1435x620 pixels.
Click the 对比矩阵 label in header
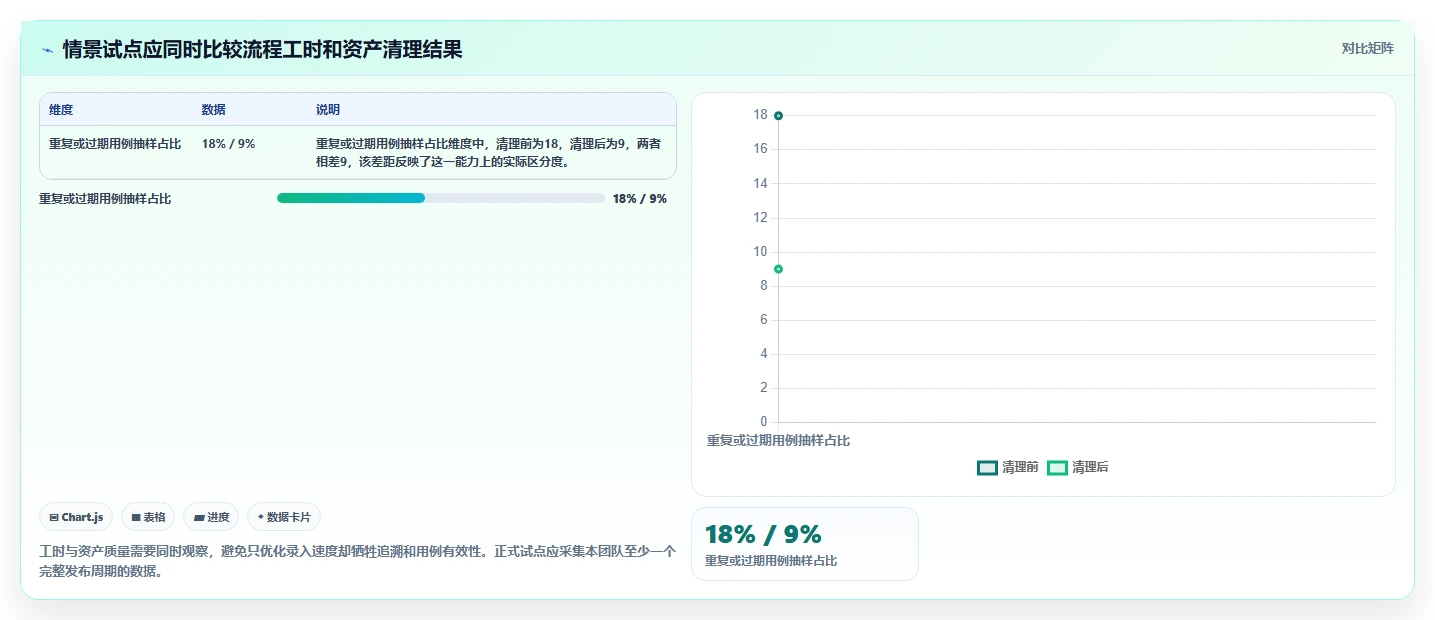pos(1367,48)
